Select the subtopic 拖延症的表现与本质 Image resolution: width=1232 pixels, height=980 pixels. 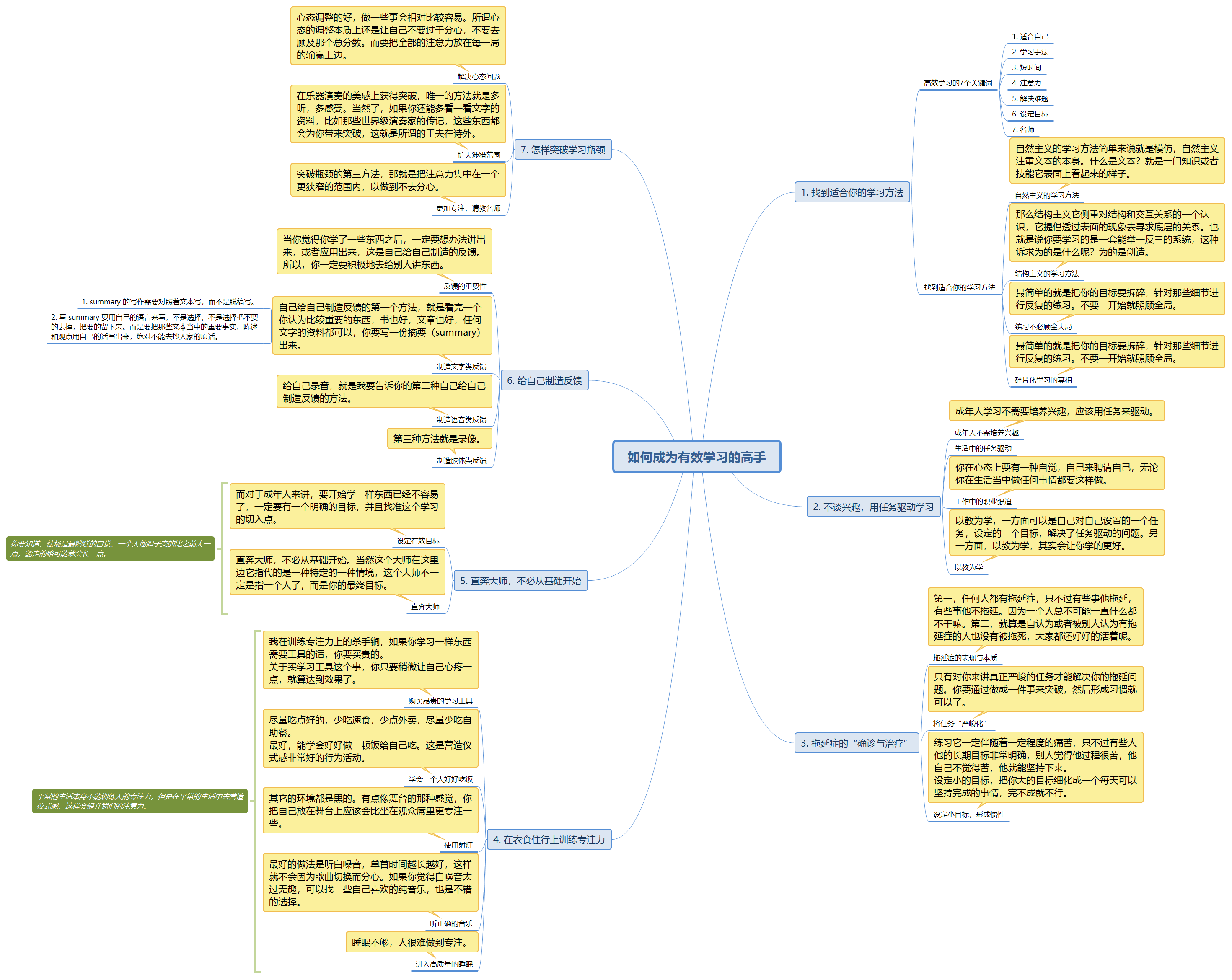pos(965,658)
